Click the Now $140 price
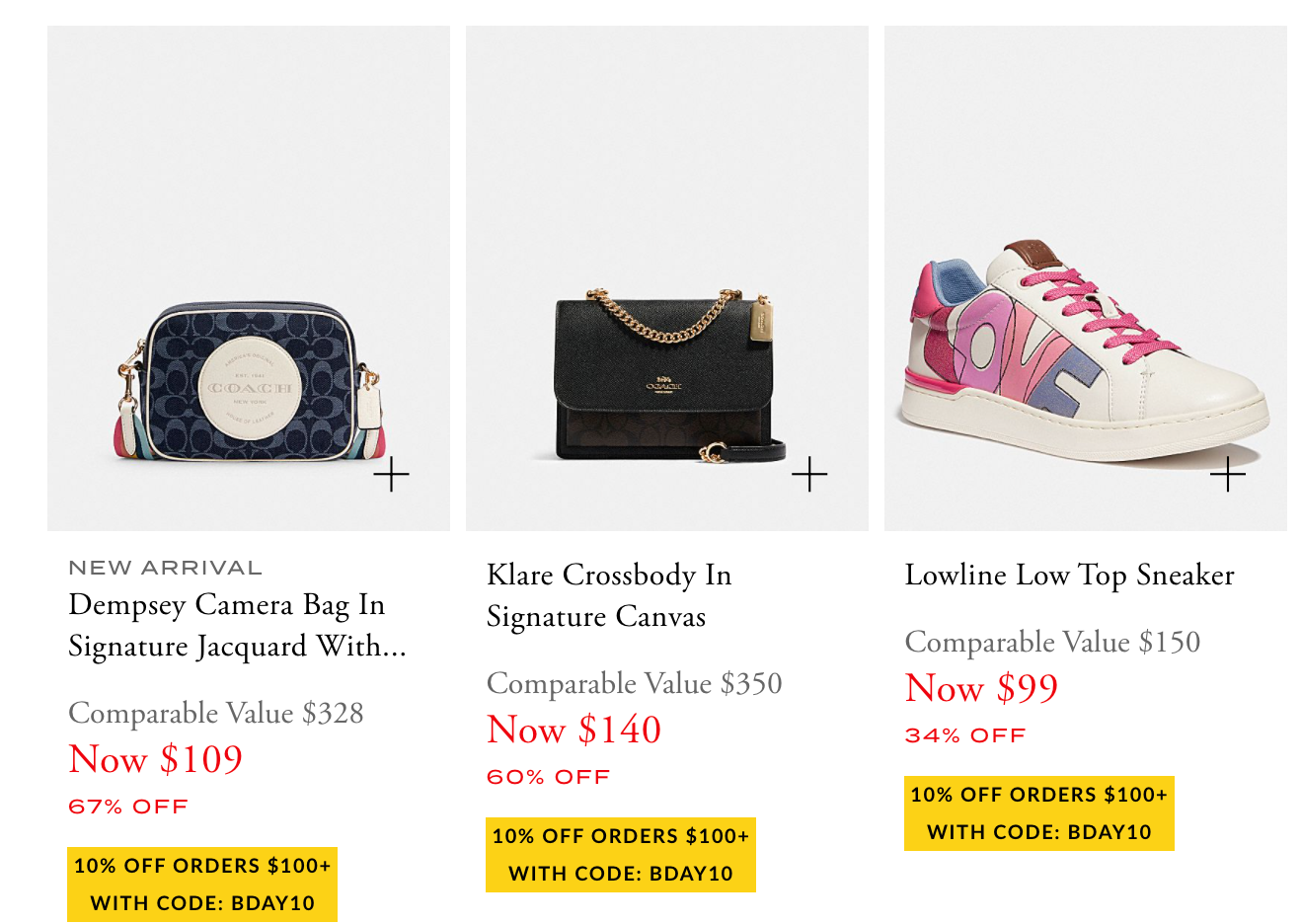The image size is (1301, 924). (574, 730)
